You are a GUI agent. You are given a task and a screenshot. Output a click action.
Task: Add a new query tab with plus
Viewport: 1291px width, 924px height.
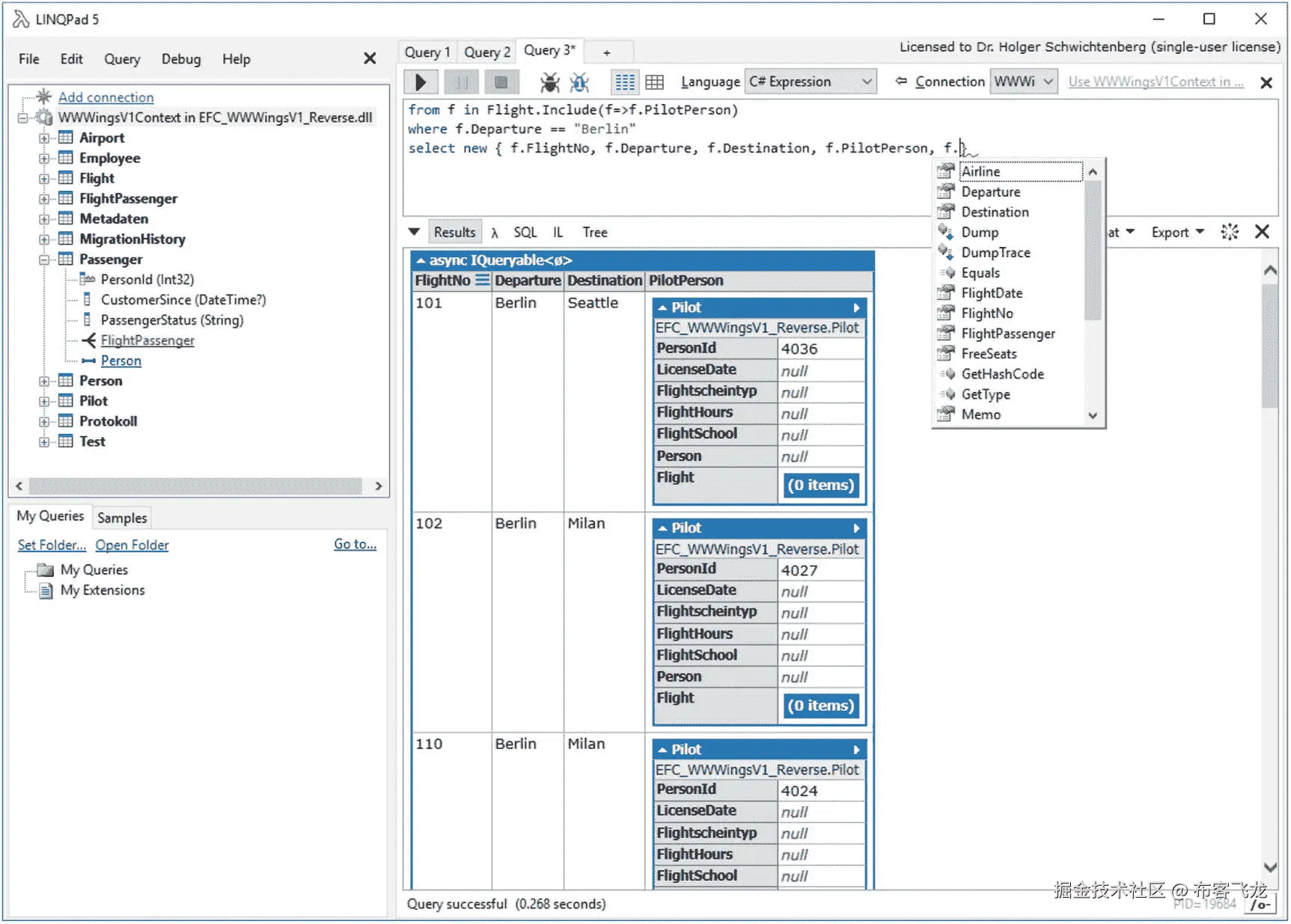(x=607, y=52)
